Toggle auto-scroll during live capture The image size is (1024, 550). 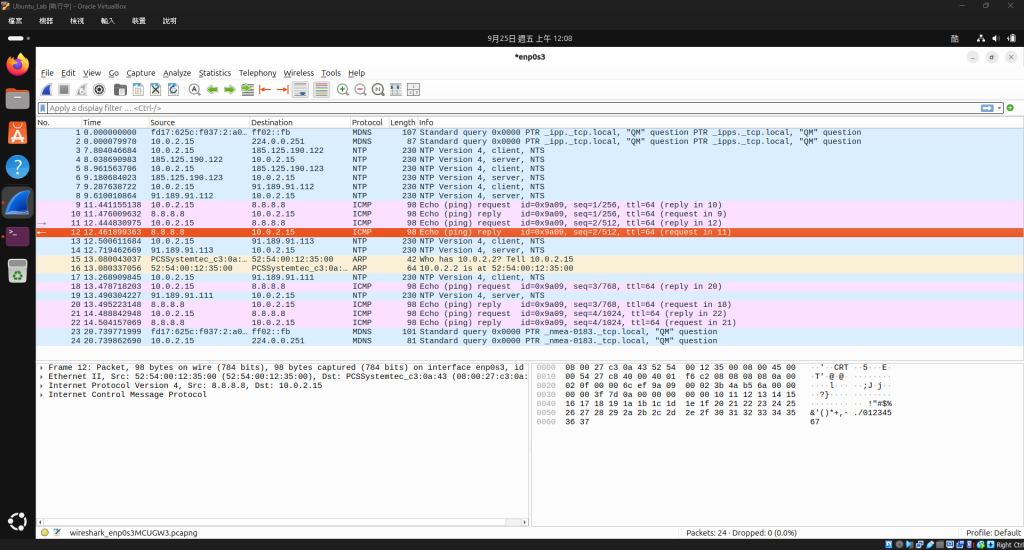tap(300, 90)
